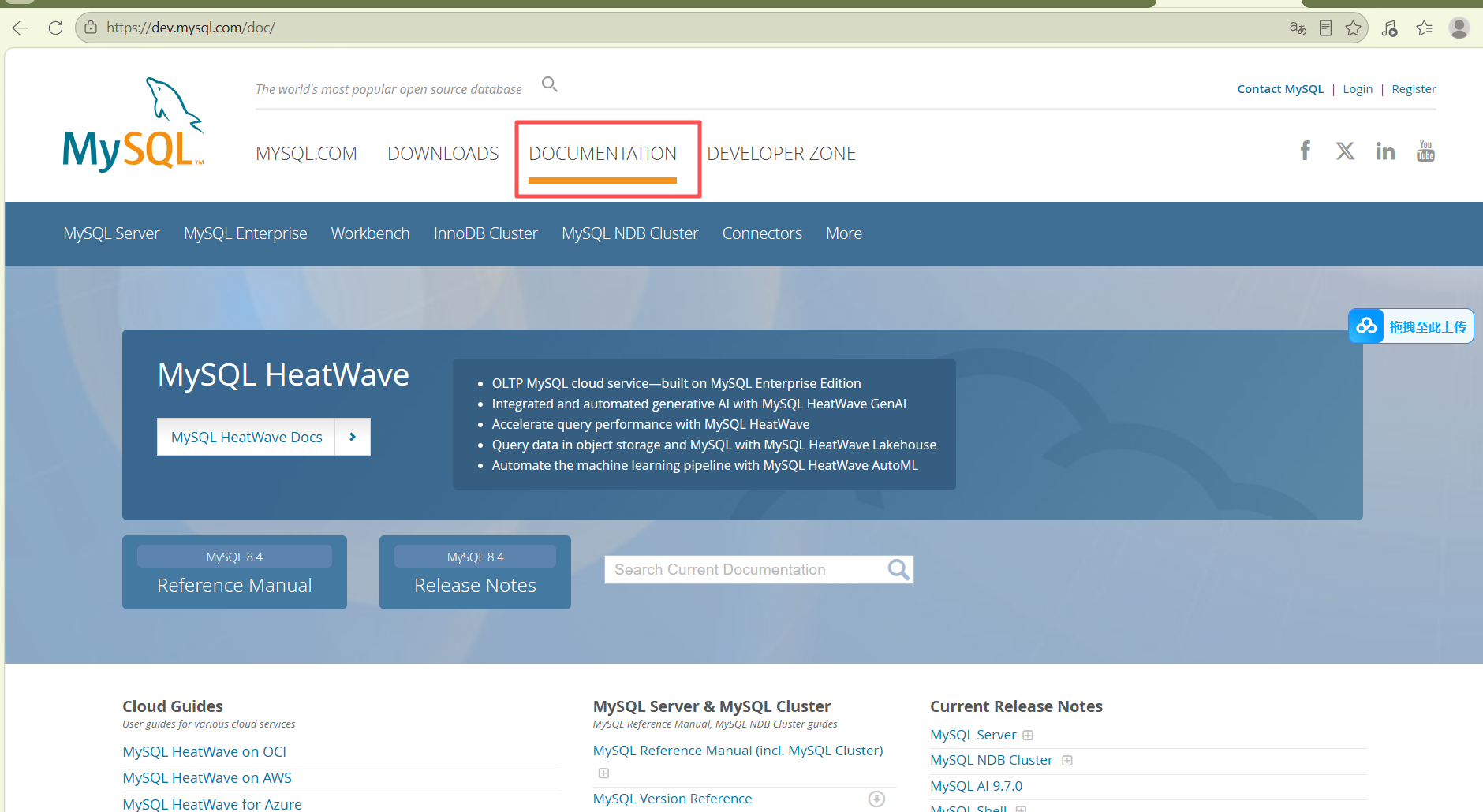
Task: Click the Accelerate query performance bullet text
Action: [651, 424]
